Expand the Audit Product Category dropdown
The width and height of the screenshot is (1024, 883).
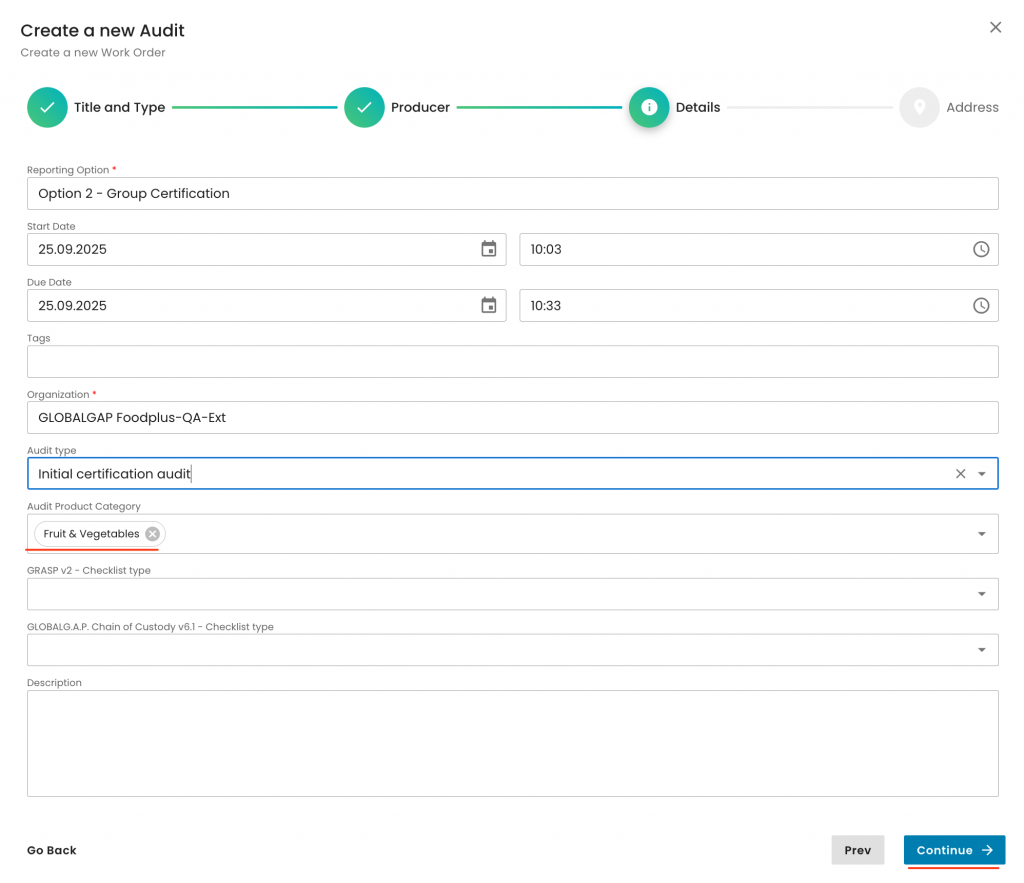(982, 534)
